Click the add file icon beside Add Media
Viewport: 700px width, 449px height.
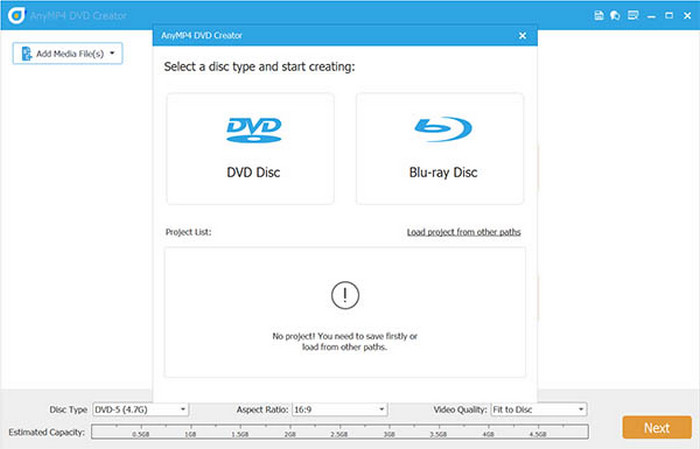(25, 53)
